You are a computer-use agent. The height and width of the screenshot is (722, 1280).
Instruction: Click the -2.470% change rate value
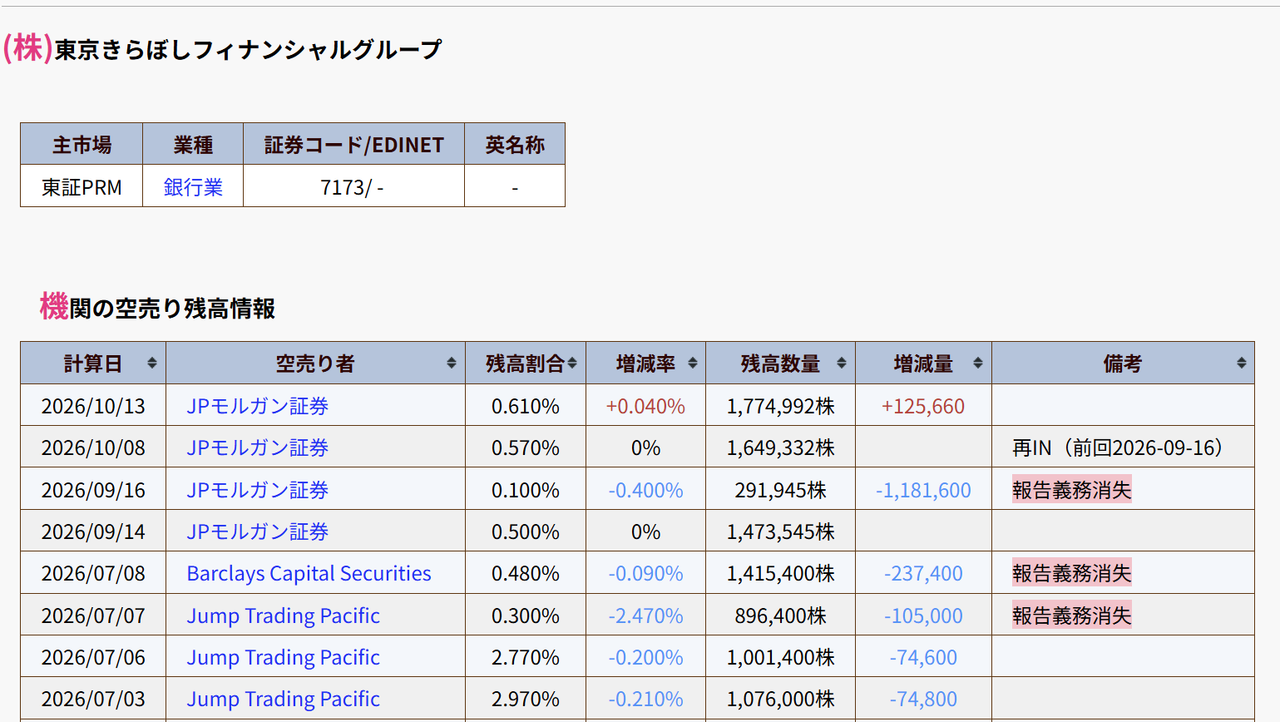646,616
